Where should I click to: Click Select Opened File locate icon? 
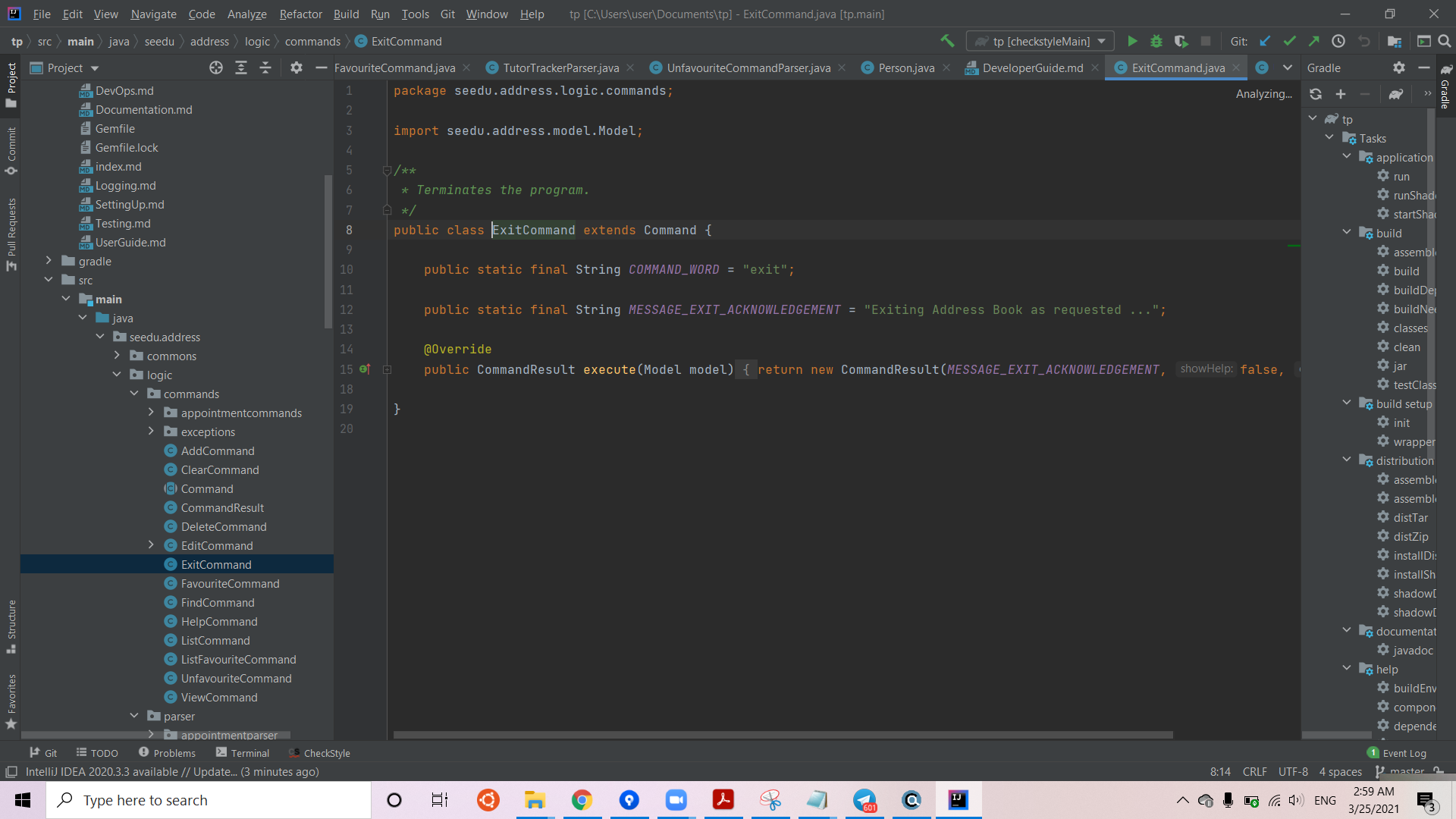(x=216, y=68)
